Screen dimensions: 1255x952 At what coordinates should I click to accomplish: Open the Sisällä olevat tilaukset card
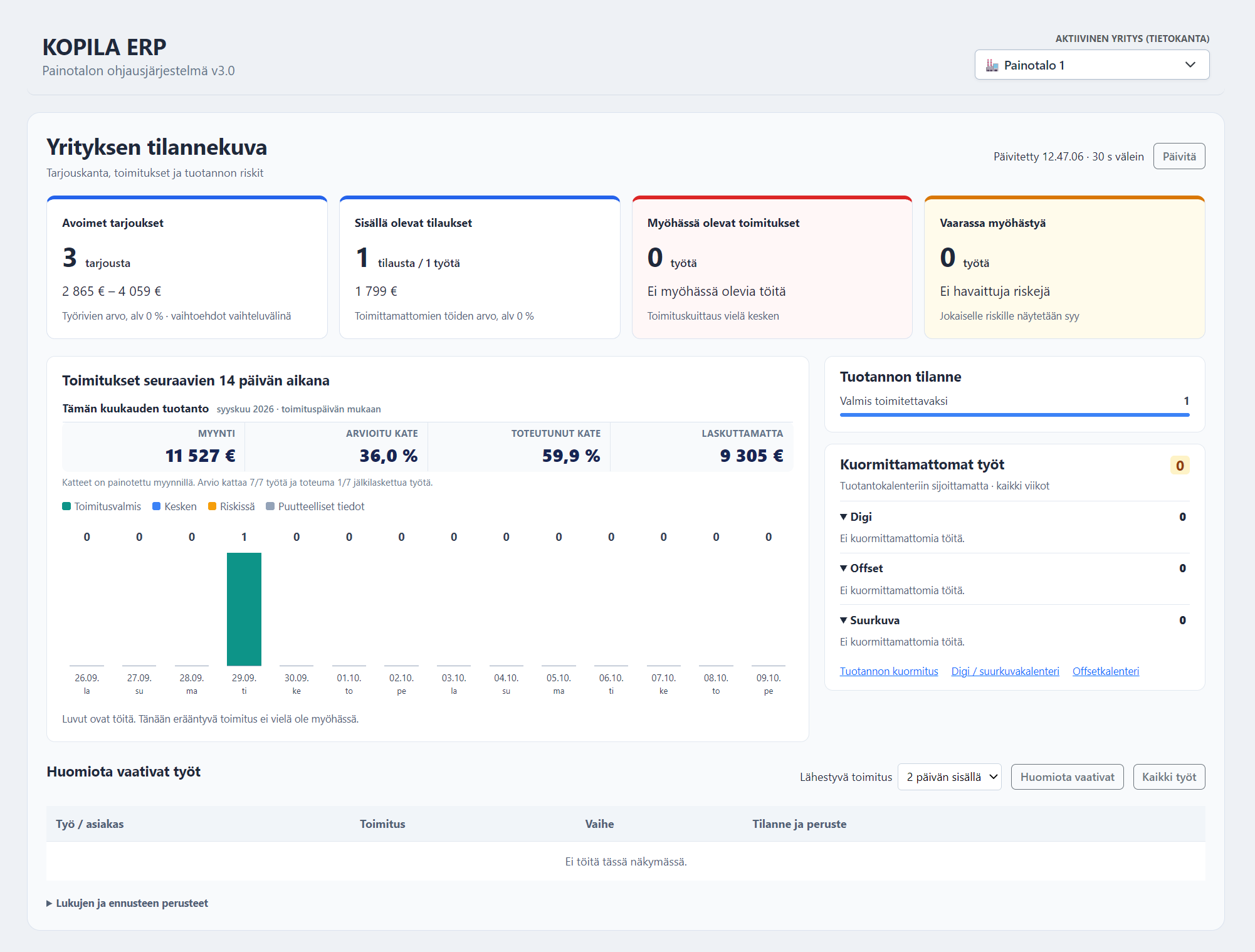coord(480,268)
